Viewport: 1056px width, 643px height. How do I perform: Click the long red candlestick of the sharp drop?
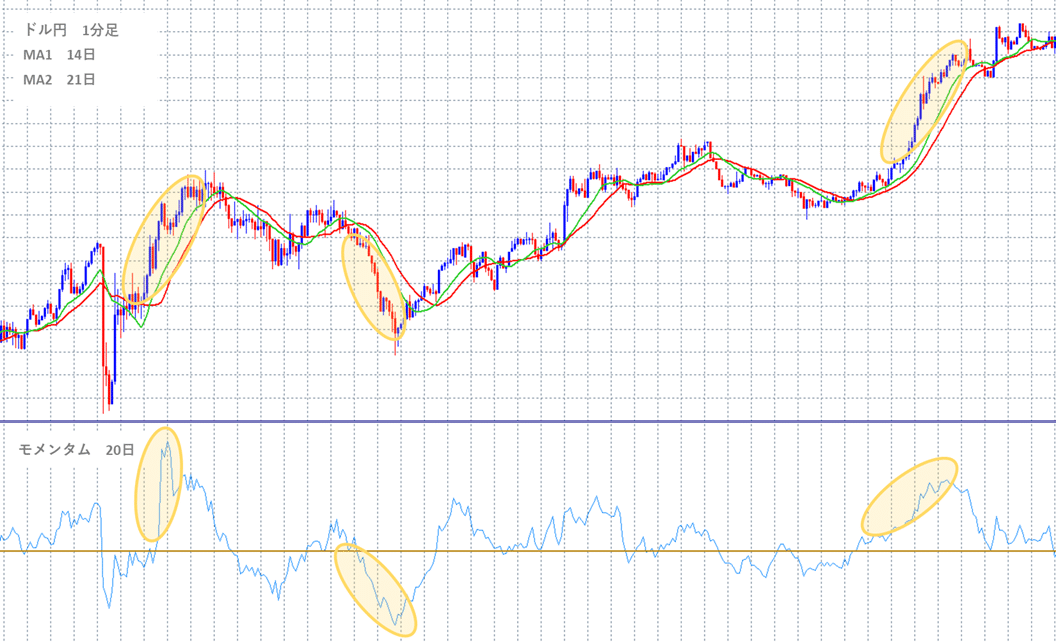pos(103,320)
